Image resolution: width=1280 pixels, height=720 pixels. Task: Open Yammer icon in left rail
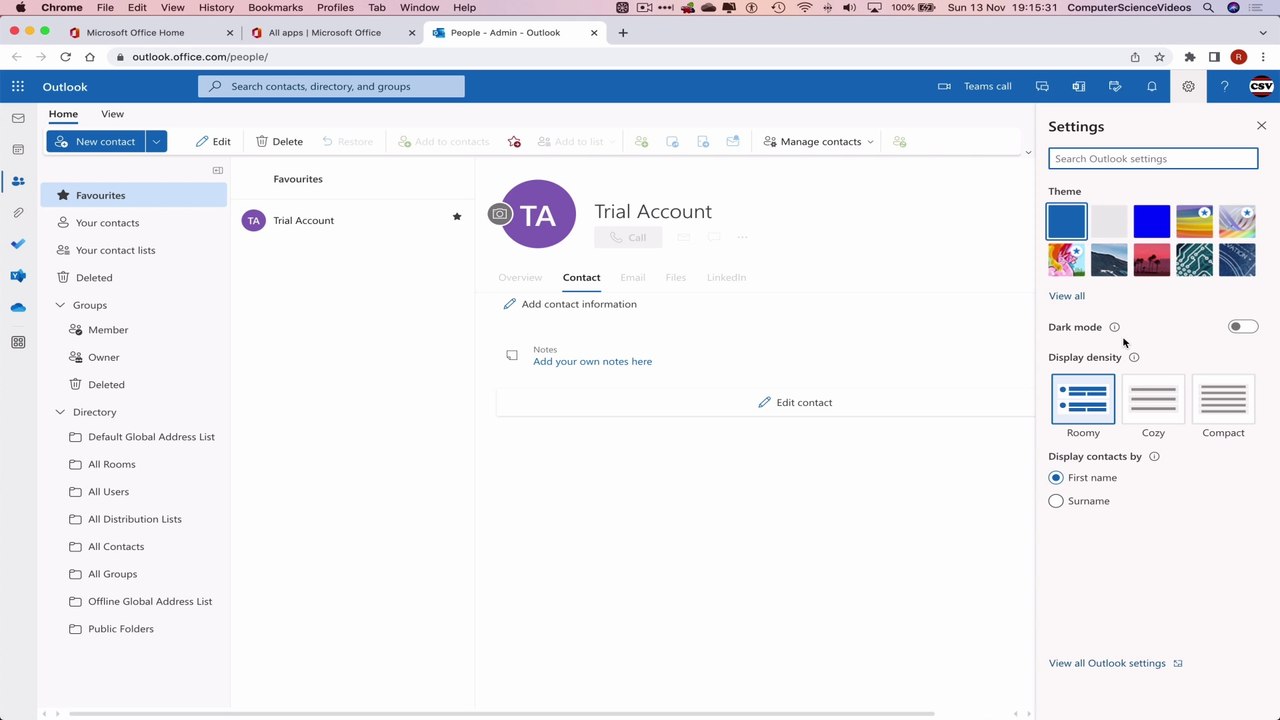pyautogui.click(x=18, y=276)
